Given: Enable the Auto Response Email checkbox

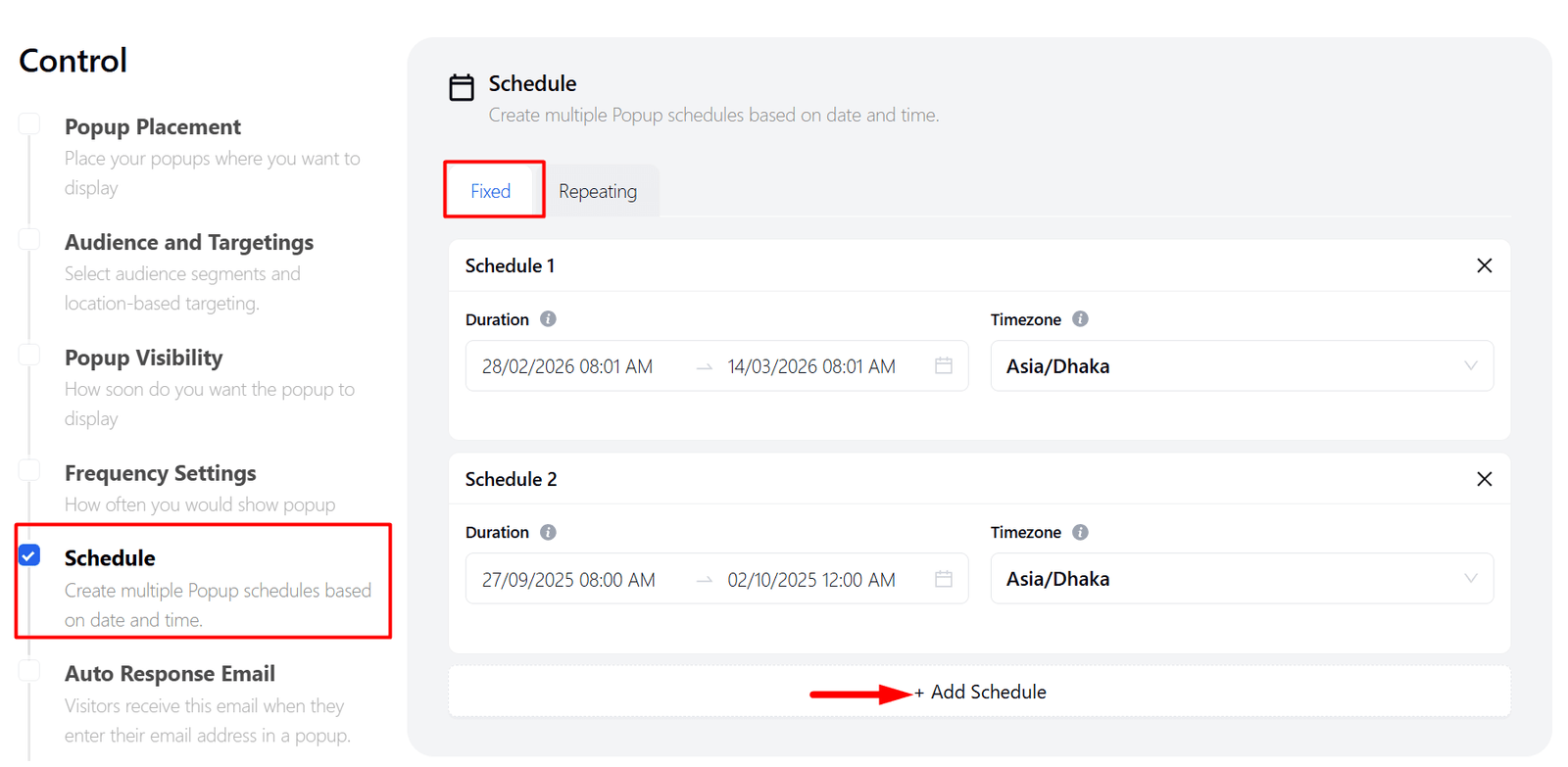Looking at the screenshot, I should tap(29, 671).
